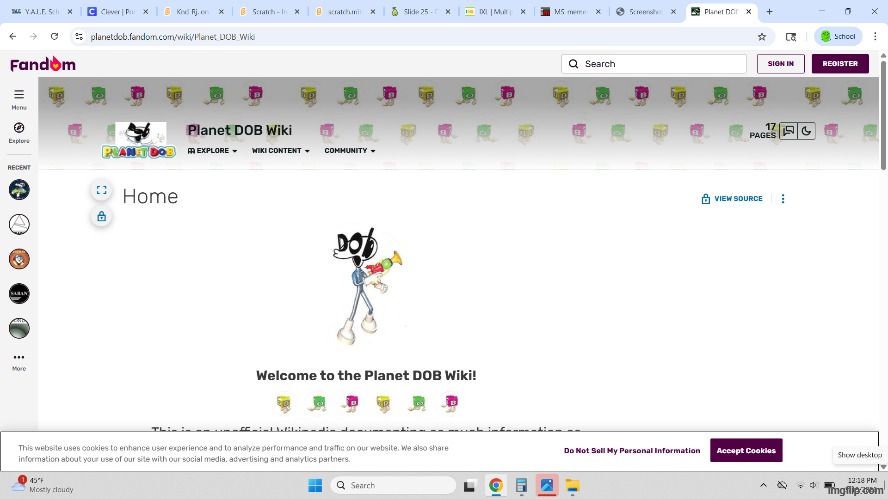Image resolution: width=888 pixels, height=499 pixels.
Task: Open the wiki Discuss speech-bubble icon
Action: coord(788,131)
